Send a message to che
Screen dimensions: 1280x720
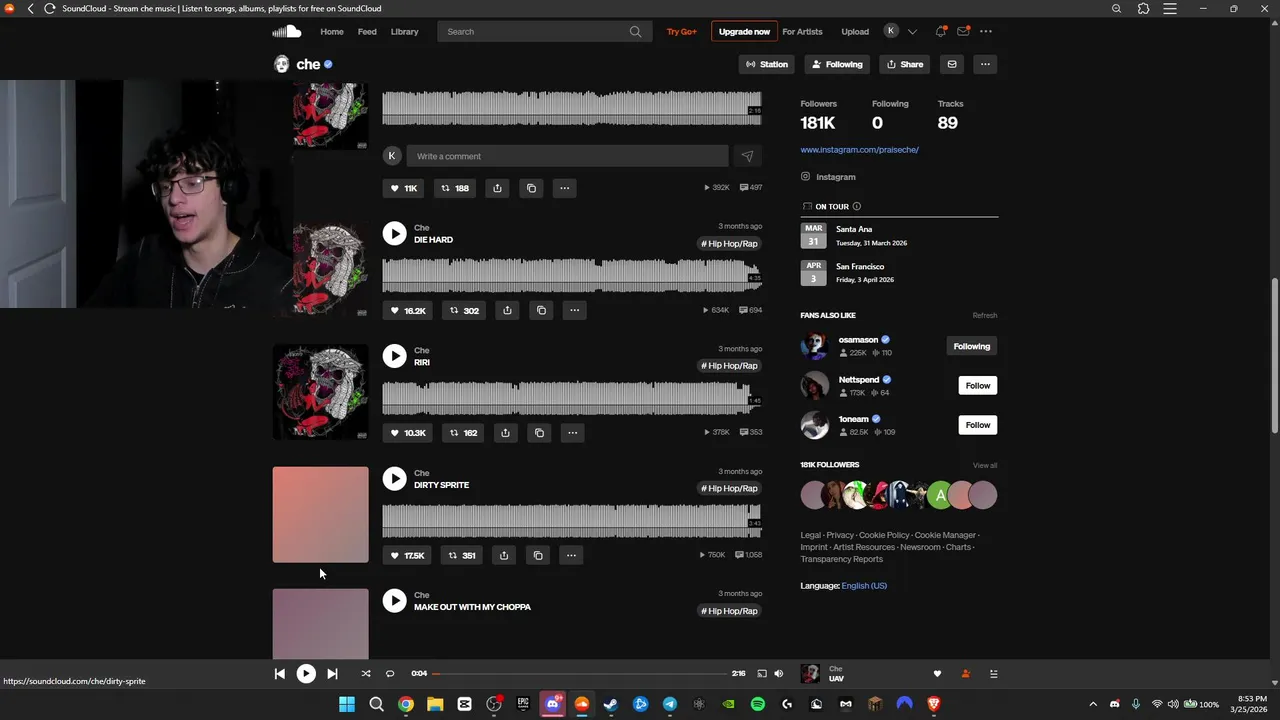951,64
